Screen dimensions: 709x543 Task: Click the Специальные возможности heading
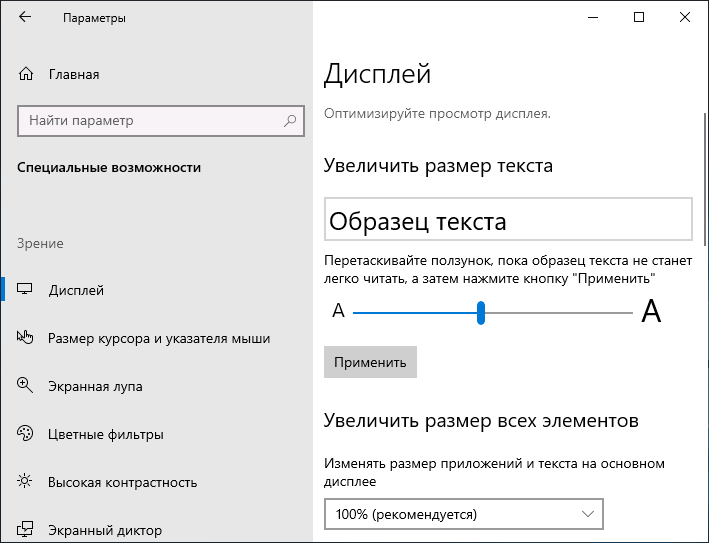click(x=109, y=167)
